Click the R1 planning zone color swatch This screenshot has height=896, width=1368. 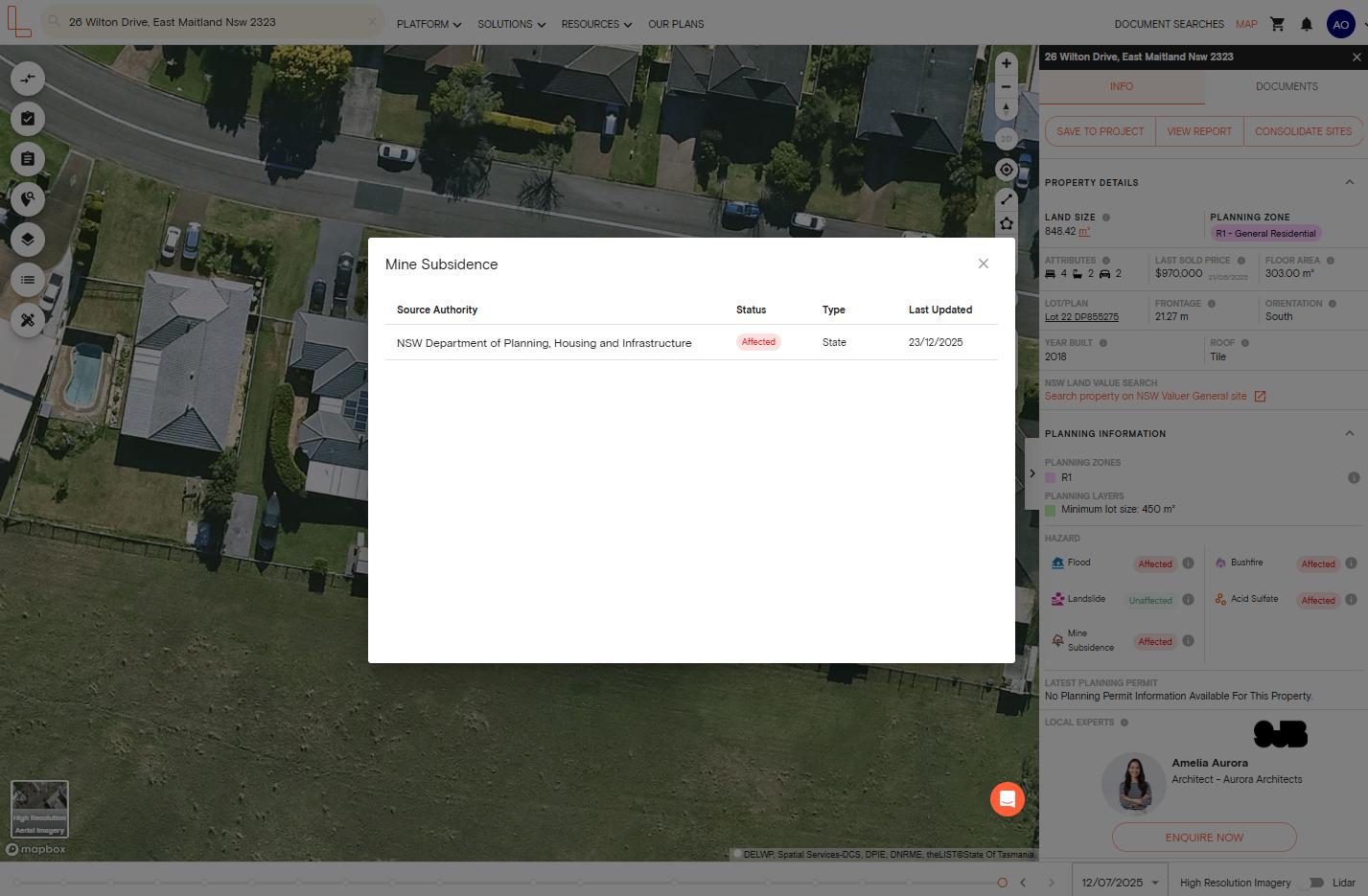(1051, 477)
